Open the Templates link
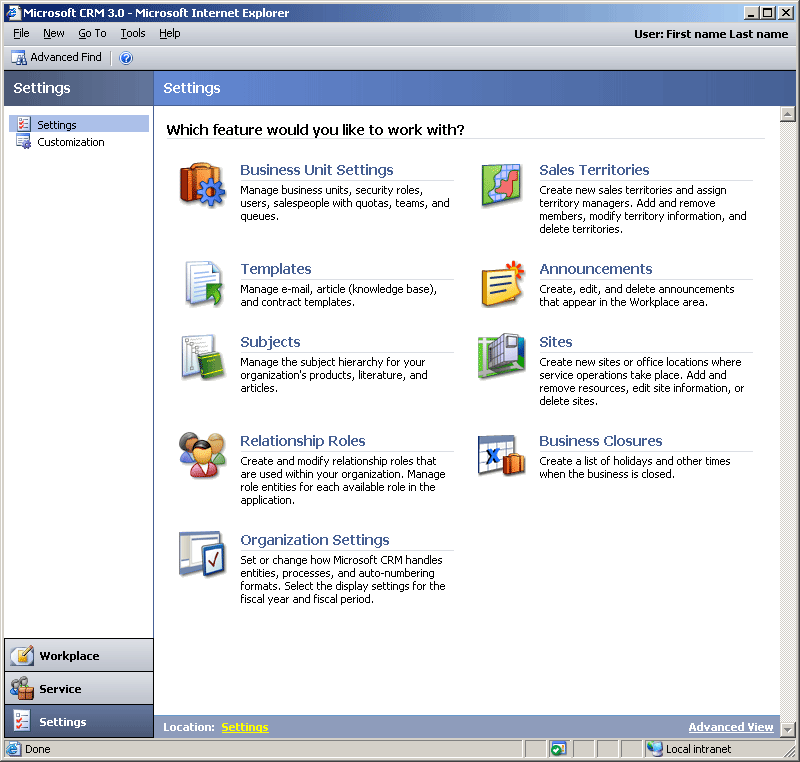The height and width of the screenshot is (762, 800). 276,269
